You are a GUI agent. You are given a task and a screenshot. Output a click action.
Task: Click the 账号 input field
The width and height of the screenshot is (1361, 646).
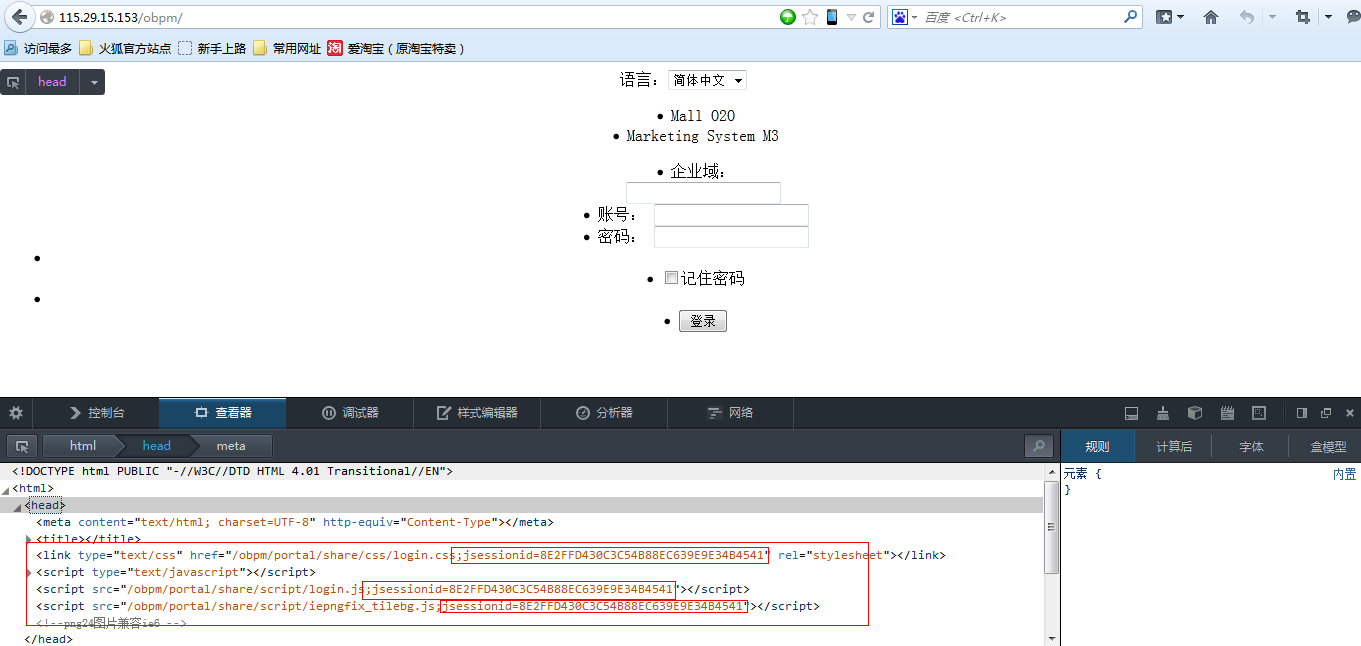pyautogui.click(x=731, y=215)
